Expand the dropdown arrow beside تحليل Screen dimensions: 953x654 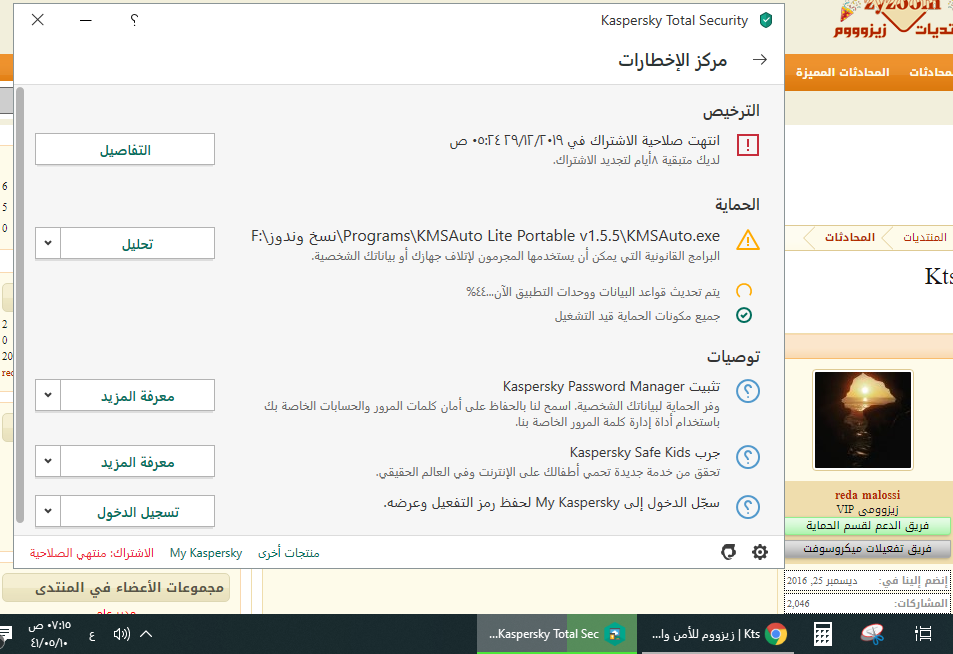48,243
